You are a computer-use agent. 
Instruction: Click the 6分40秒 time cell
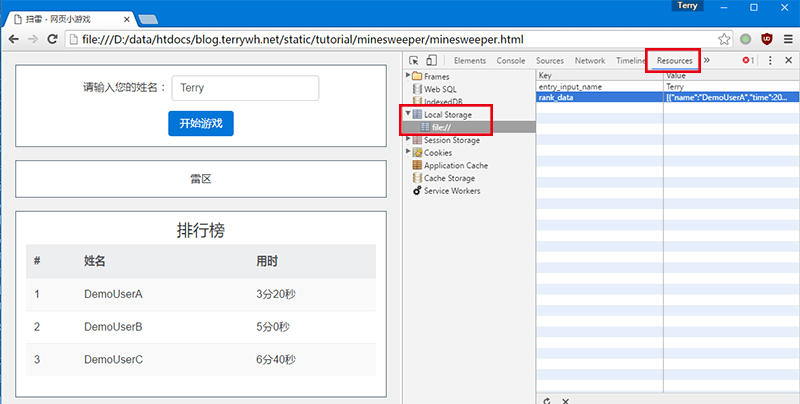(276, 360)
